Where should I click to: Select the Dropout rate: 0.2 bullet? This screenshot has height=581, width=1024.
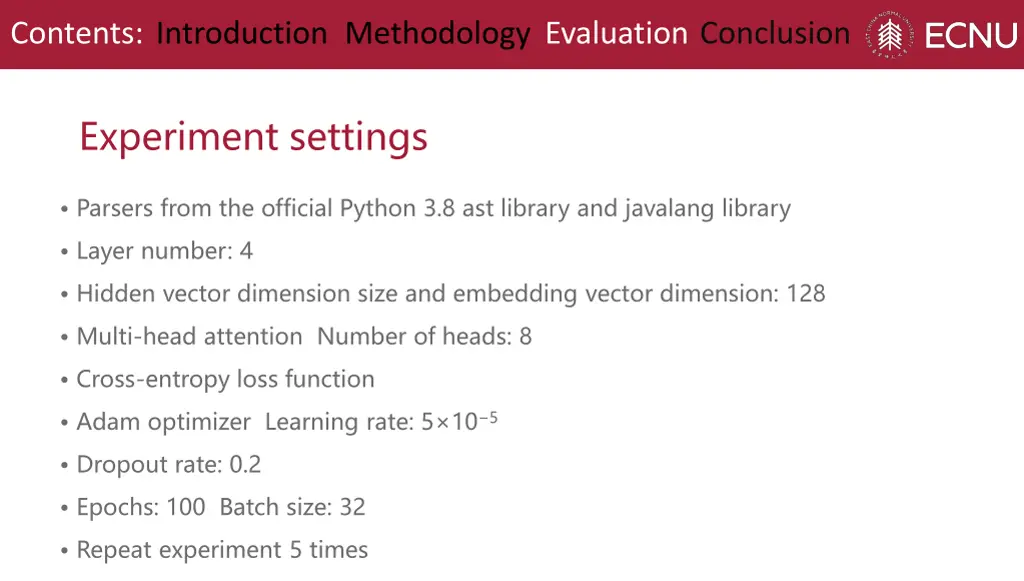168,465
